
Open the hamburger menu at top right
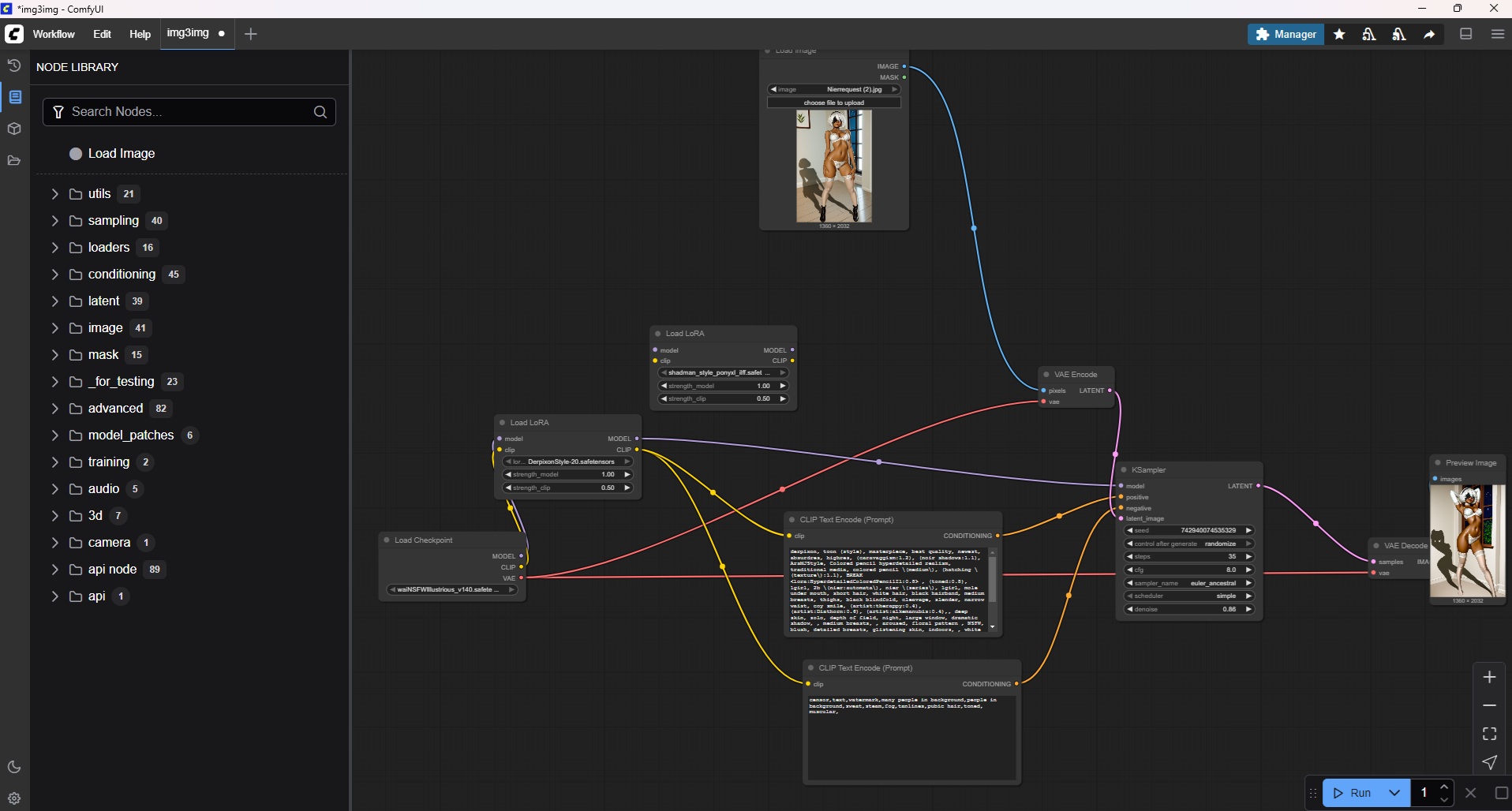(x=1497, y=34)
